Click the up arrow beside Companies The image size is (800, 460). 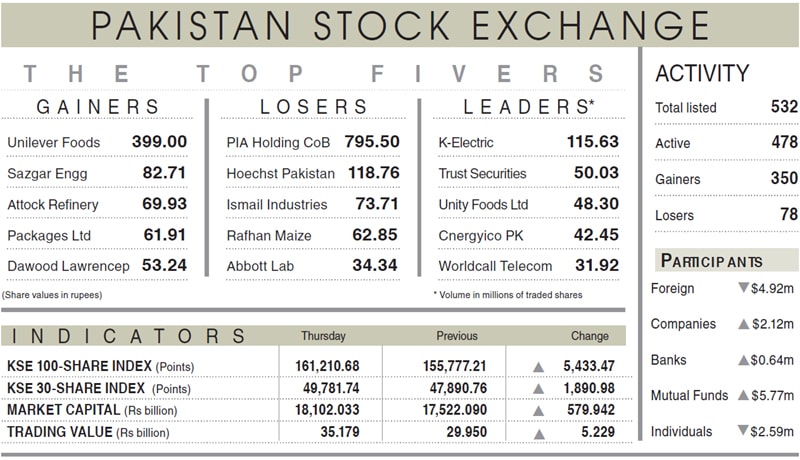pos(743,324)
